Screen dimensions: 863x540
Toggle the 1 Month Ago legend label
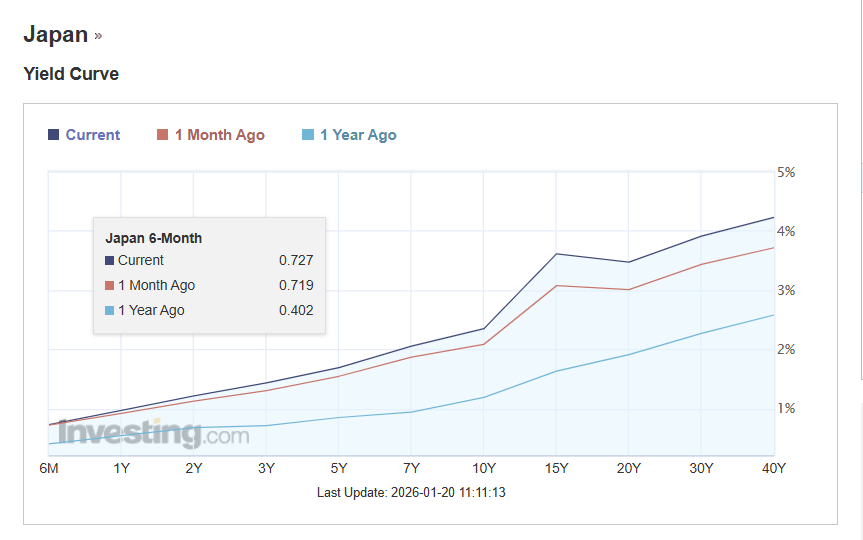pyautogui.click(x=219, y=135)
